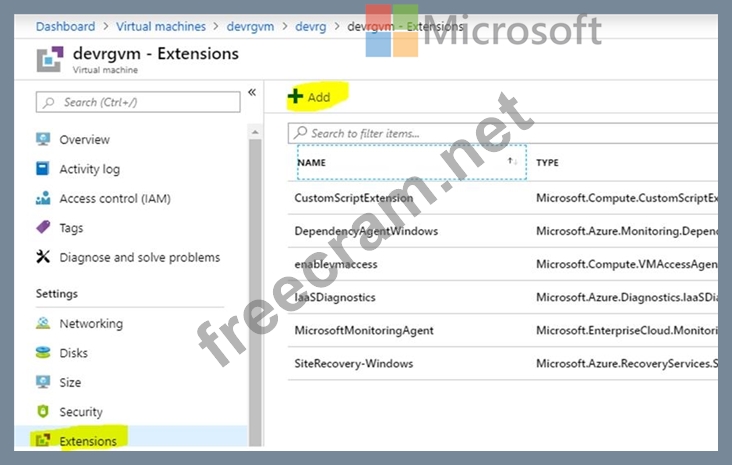The height and width of the screenshot is (465, 732).
Task: Open the CustomScriptExtension row
Action: coord(353,198)
